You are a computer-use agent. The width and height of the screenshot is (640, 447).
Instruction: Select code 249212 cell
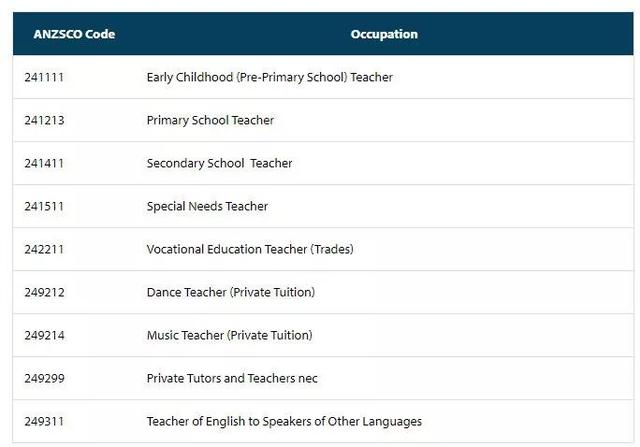click(44, 292)
